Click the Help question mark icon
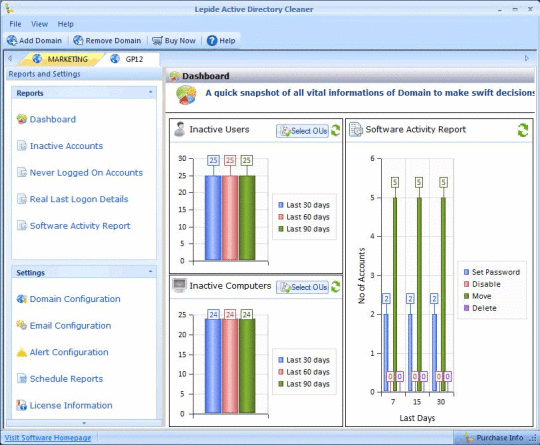The image size is (540, 445). click(x=212, y=41)
